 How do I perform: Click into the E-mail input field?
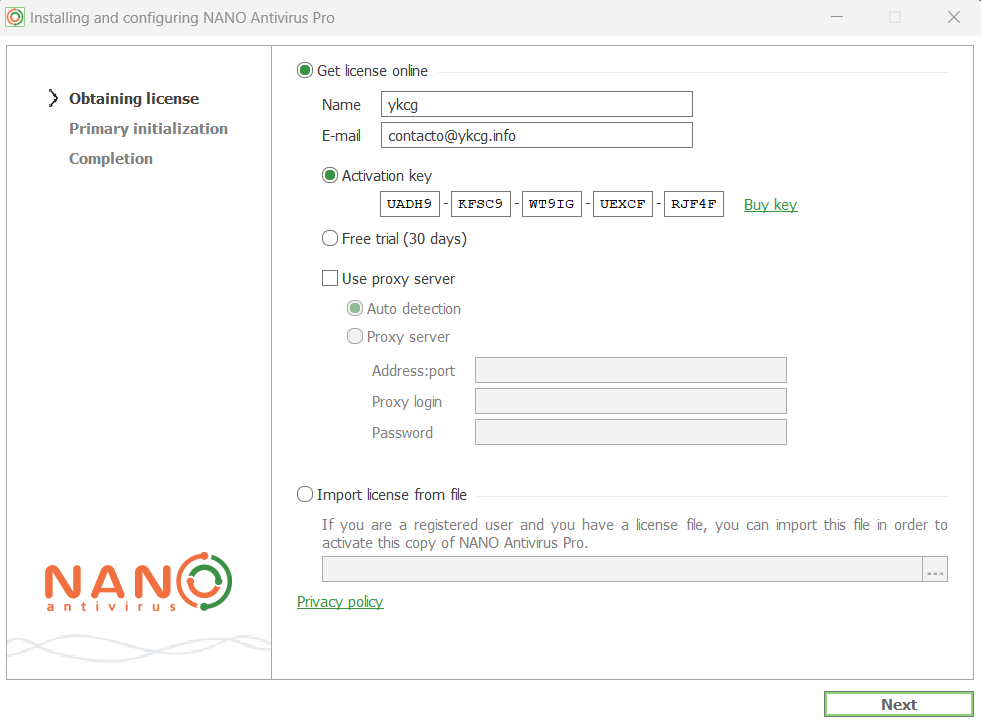[x=536, y=135]
